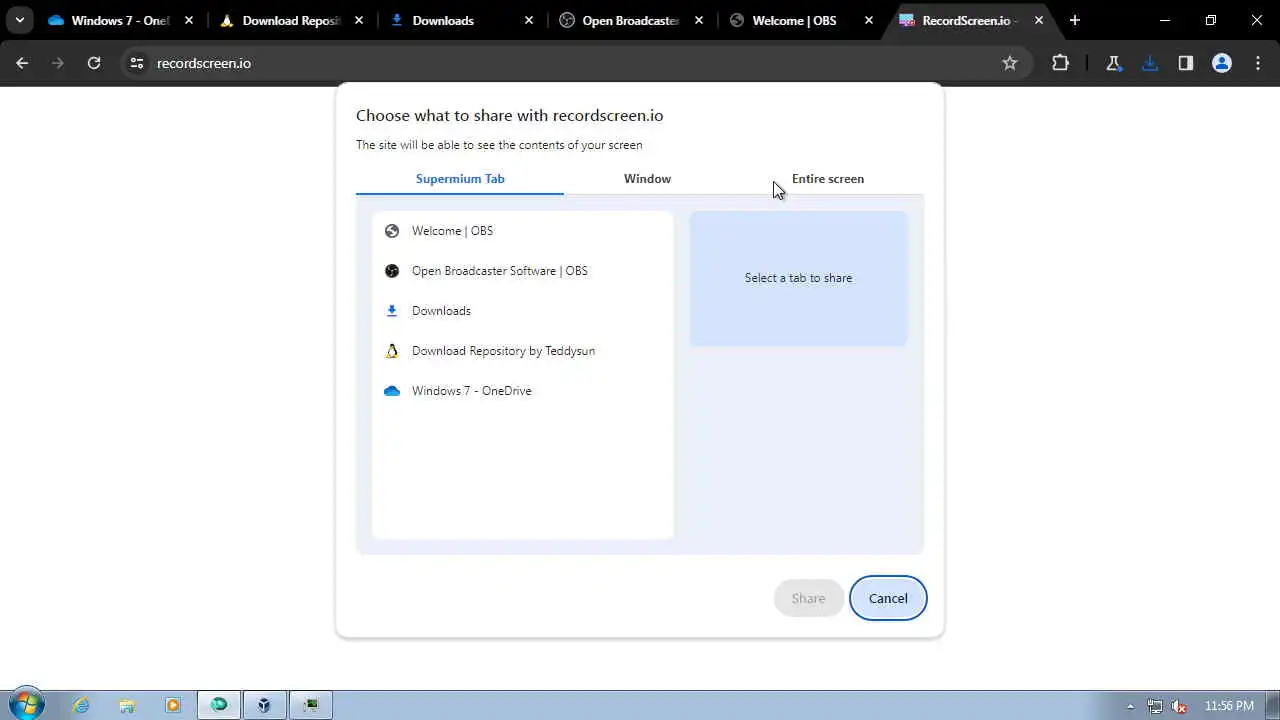The image size is (1280, 720).
Task: Open the profile avatar menu
Action: pos(1222,63)
